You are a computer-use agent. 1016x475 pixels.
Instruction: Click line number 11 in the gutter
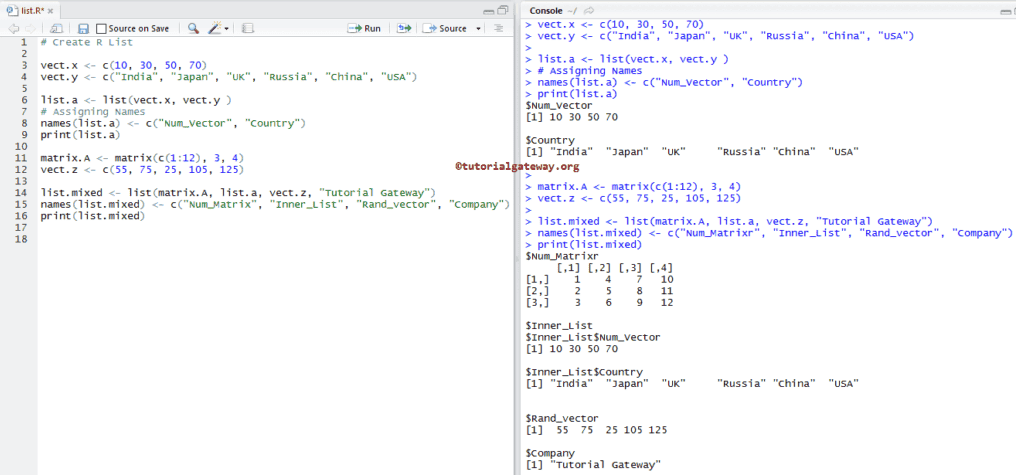click(x=21, y=158)
